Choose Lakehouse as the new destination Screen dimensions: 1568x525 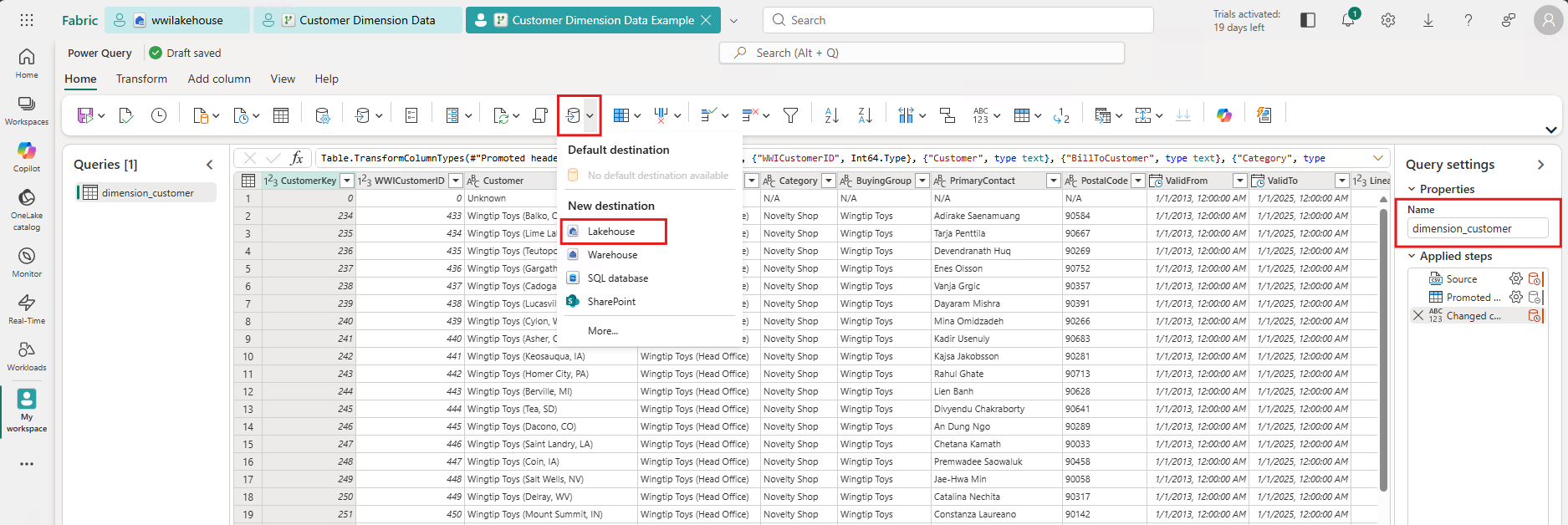click(613, 232)
